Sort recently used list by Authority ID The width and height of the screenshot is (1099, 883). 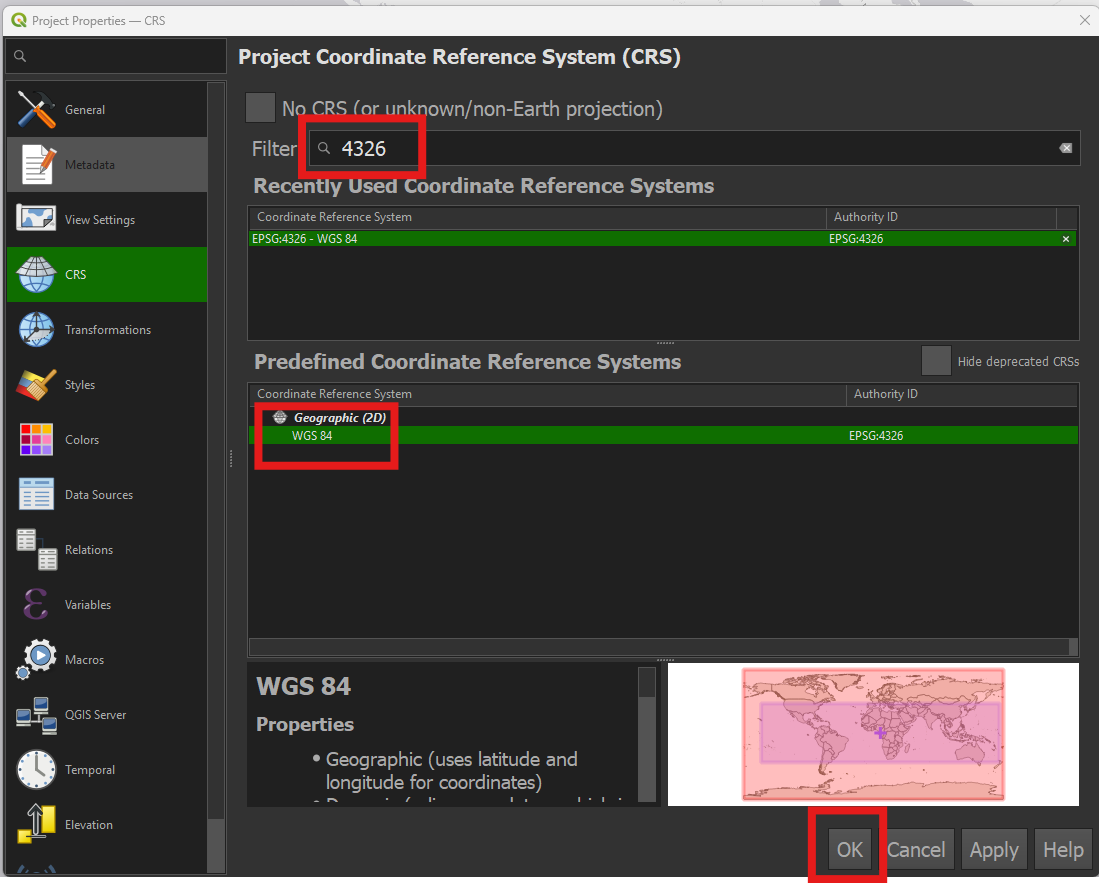tap(941, 217)
